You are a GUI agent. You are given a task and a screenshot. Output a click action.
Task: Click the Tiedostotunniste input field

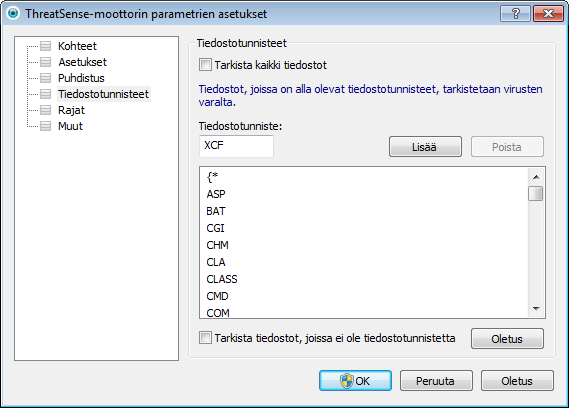[x=236, y=146]
